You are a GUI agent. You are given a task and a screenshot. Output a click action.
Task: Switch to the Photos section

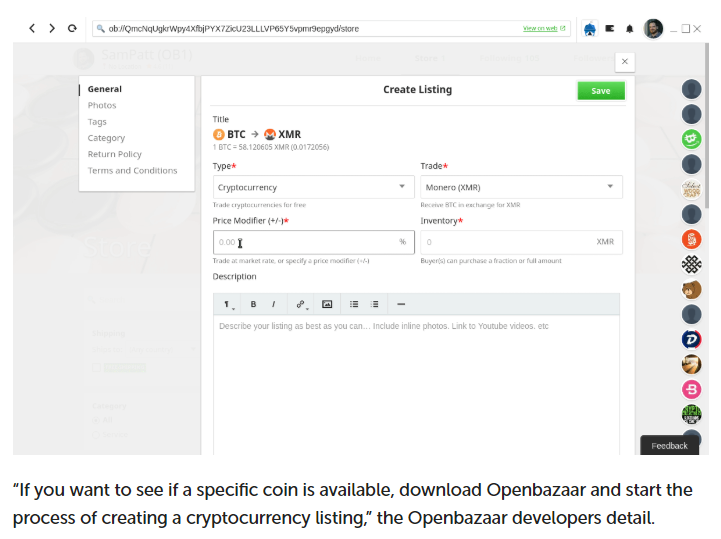pyautogui.click(x=102, y=105)
